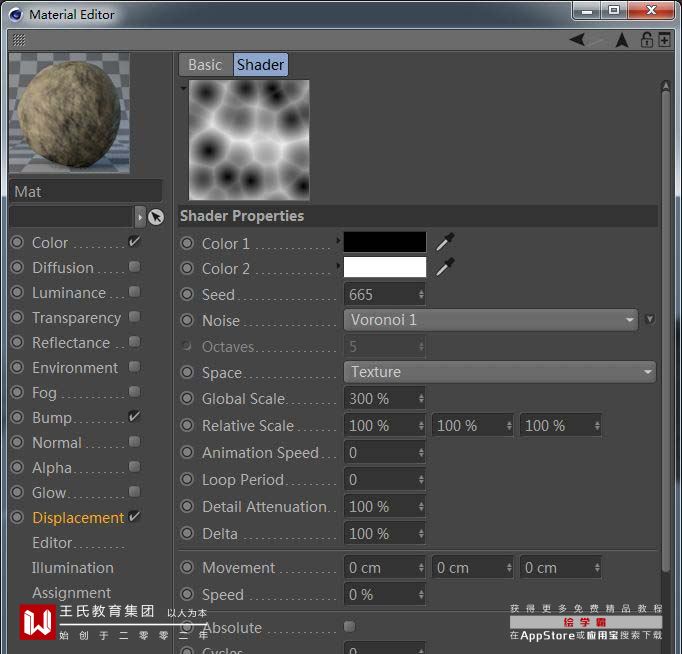Click the Cinema 4D logo in title bar
This screenshot has height=654, width=682.
[x=16, y=15]
